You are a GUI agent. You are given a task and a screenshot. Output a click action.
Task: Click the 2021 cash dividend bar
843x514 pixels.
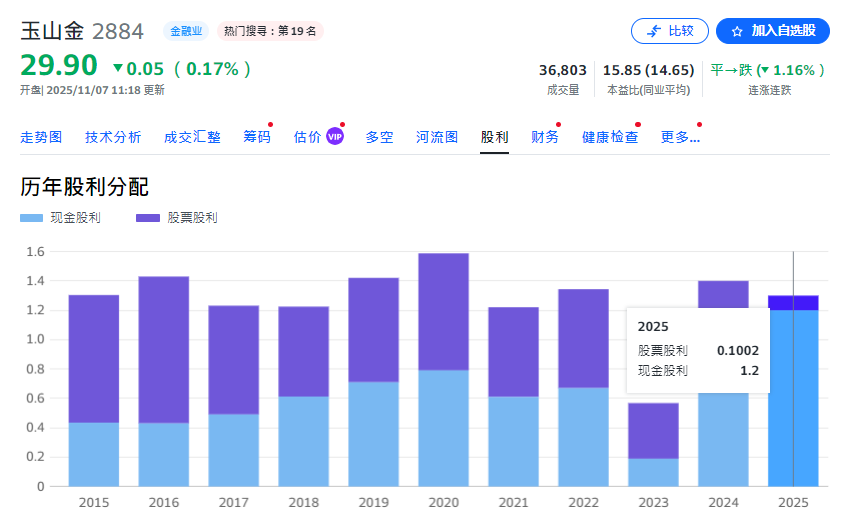coord(513,441)
